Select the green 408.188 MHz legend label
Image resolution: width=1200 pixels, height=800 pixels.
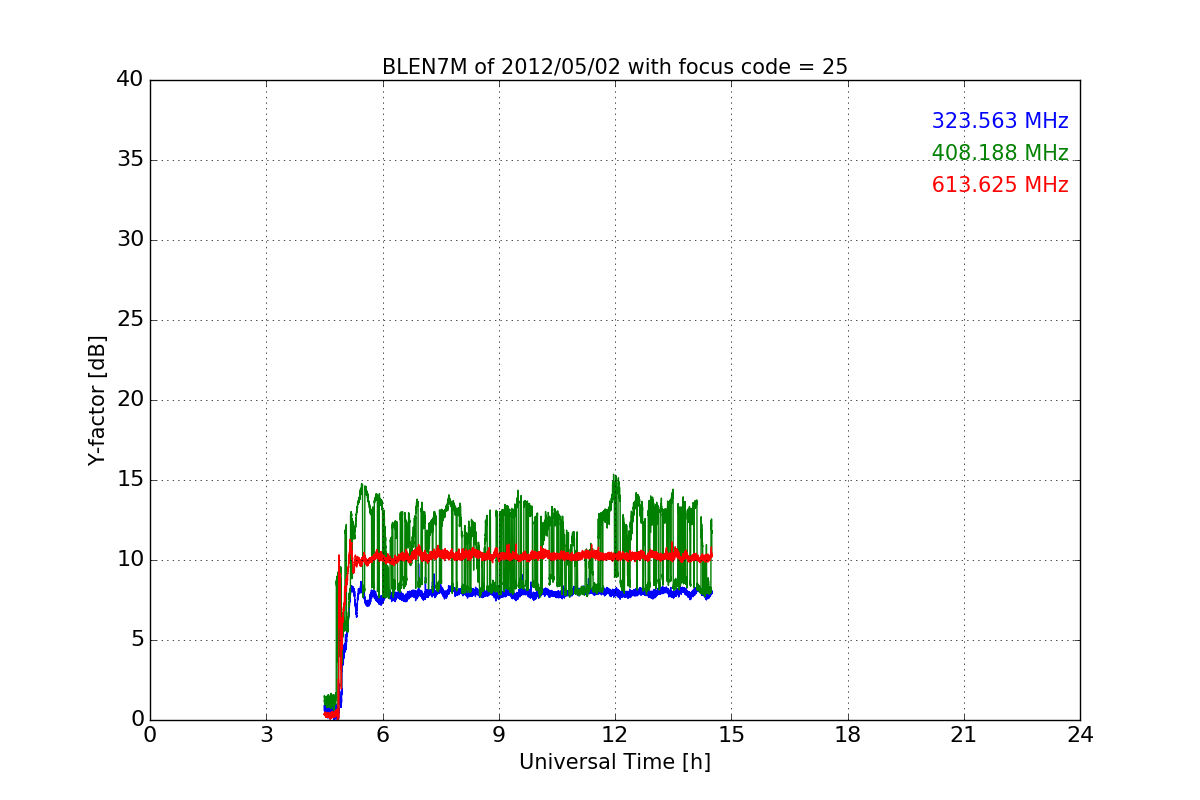[x=999, y=153]
